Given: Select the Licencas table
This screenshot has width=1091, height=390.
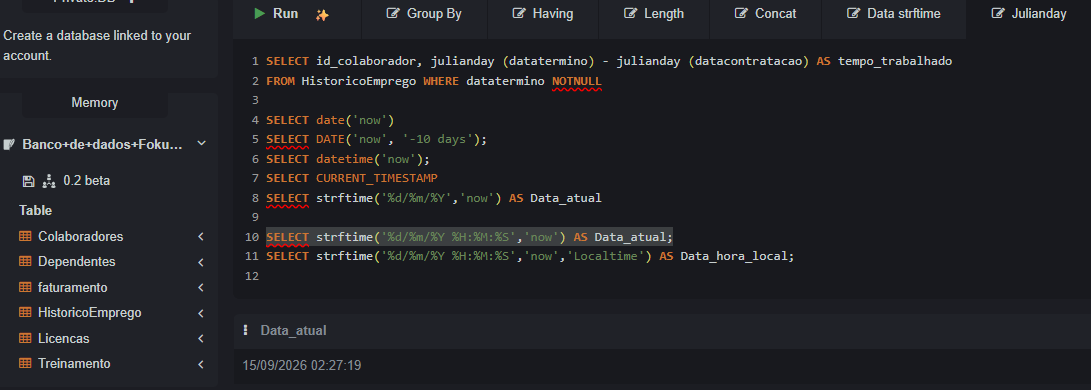Looking at the screenshot, I should click(63, 339).
